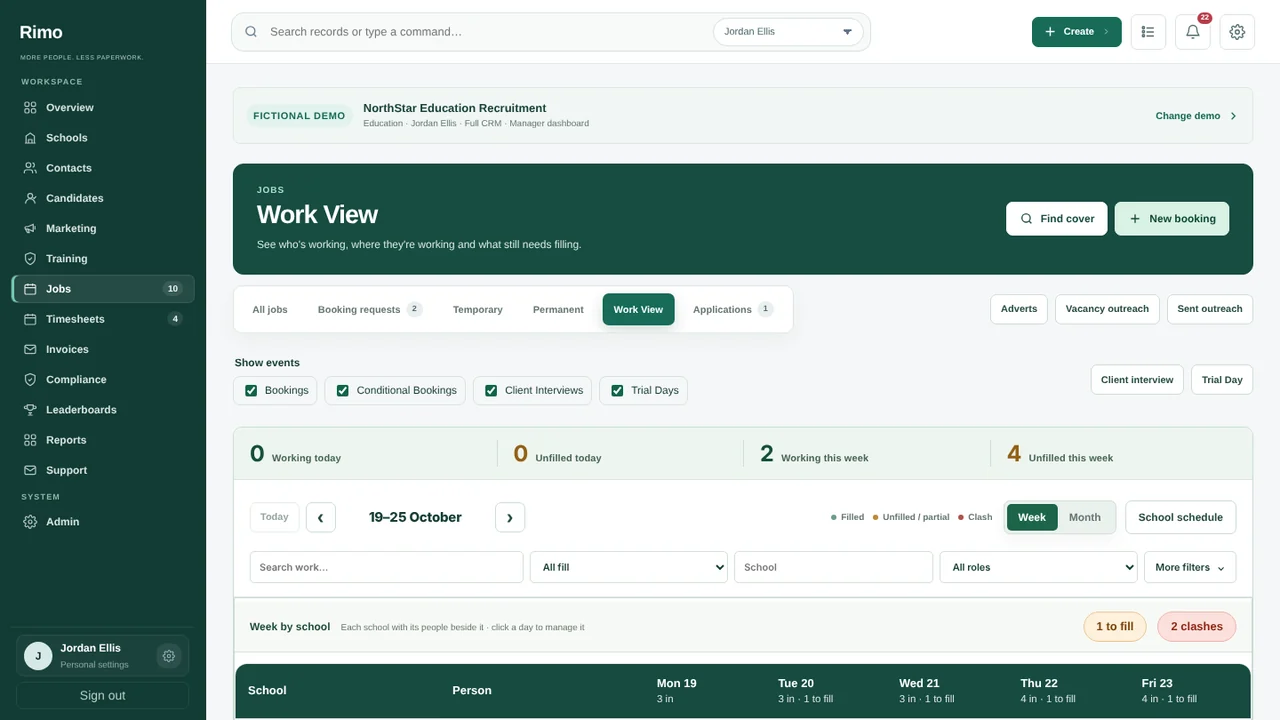Click the search magnifier icon
This screenshot has width=1280, height=720.
pyautogui.click(x=251, y=32)
